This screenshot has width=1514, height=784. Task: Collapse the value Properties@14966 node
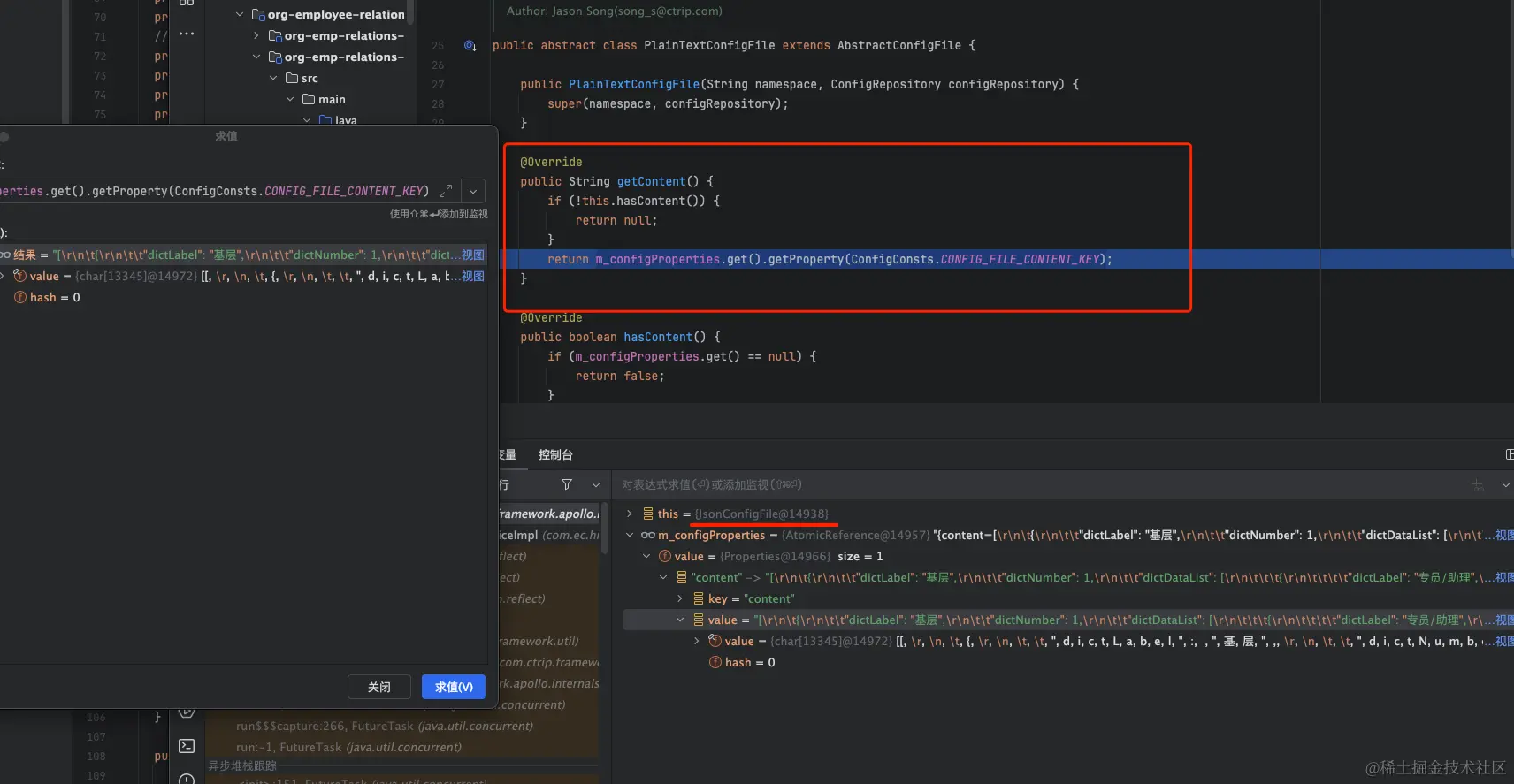pyautogui.click(x=646, y=556)
